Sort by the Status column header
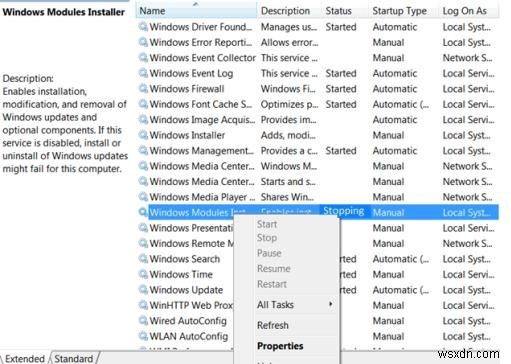 pyautogui.click(x=345, y=11)
